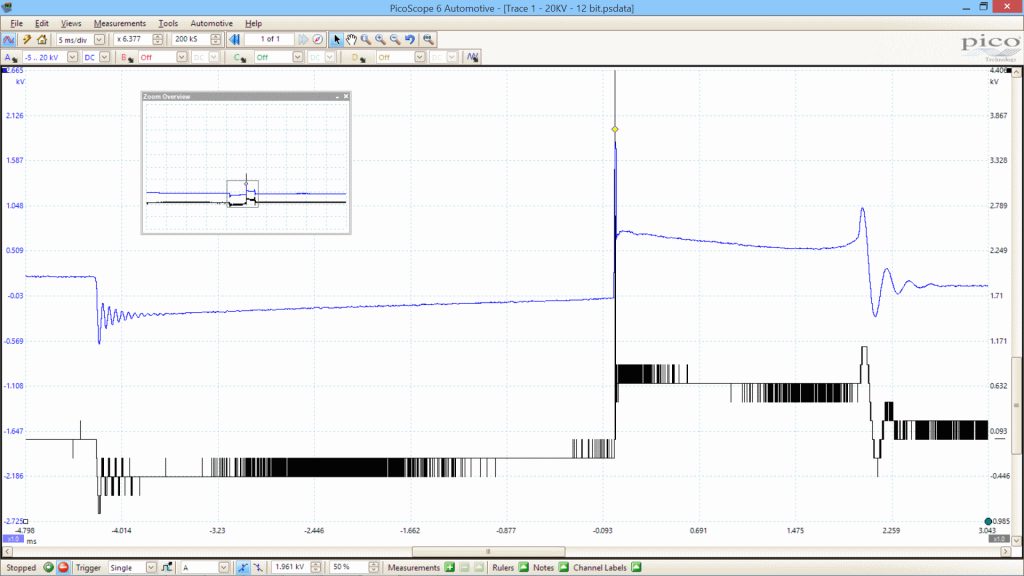Click the horizontal scrollbar thumb
The height and width of the screenshot is (576, 1024).
(x=488, y=552)
